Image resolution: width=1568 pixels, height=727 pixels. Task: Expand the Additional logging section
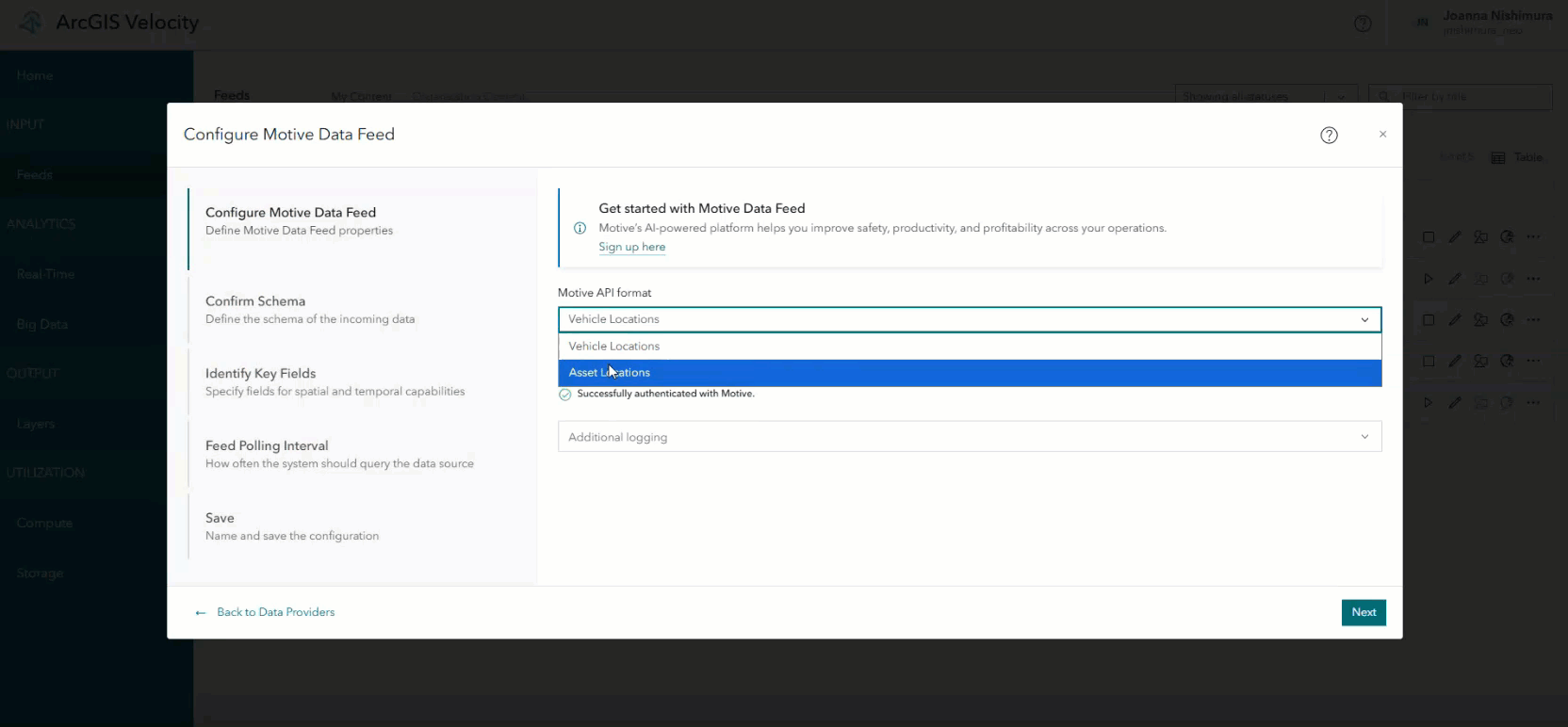click(x=970, y=437)
